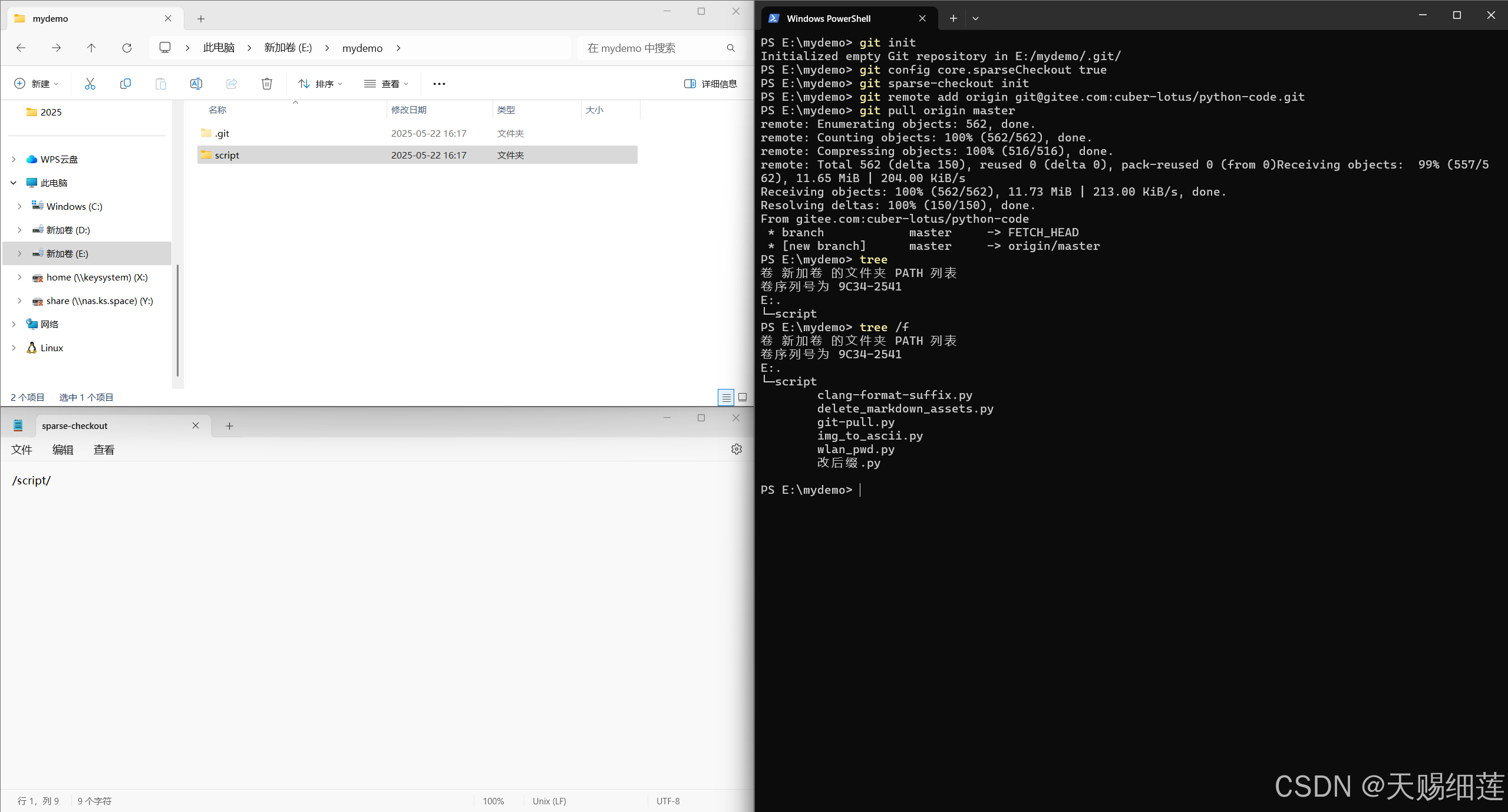
Task: Click the Copy icon in Explorer toolbar
Action: pos(125,84)
